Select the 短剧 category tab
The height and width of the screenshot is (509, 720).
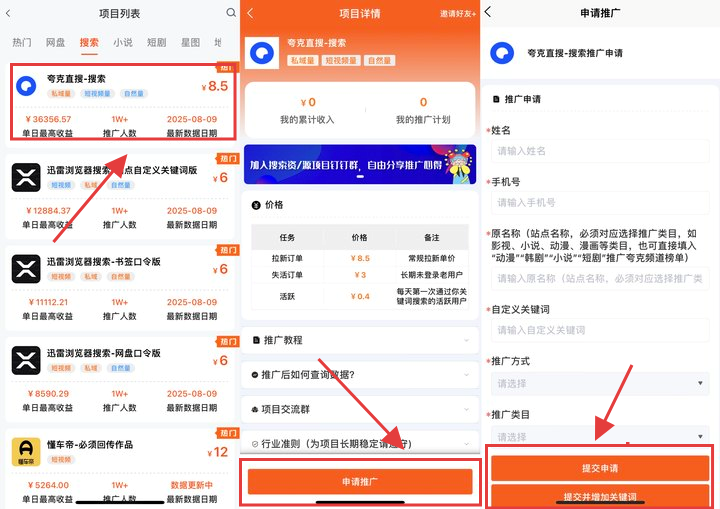[156, 43]
